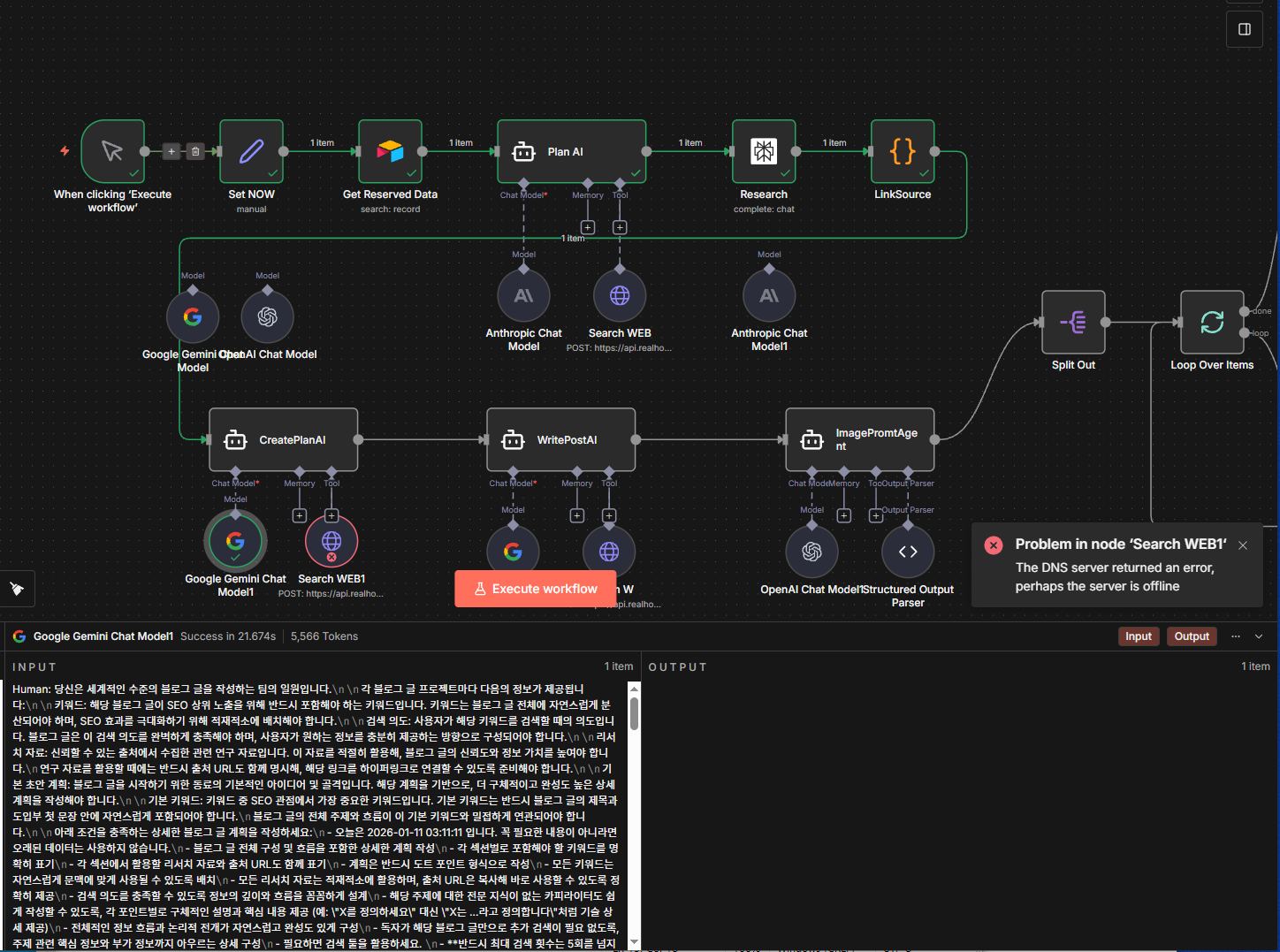
Task: Switch logs panel to Input view
Action: 1139,636
